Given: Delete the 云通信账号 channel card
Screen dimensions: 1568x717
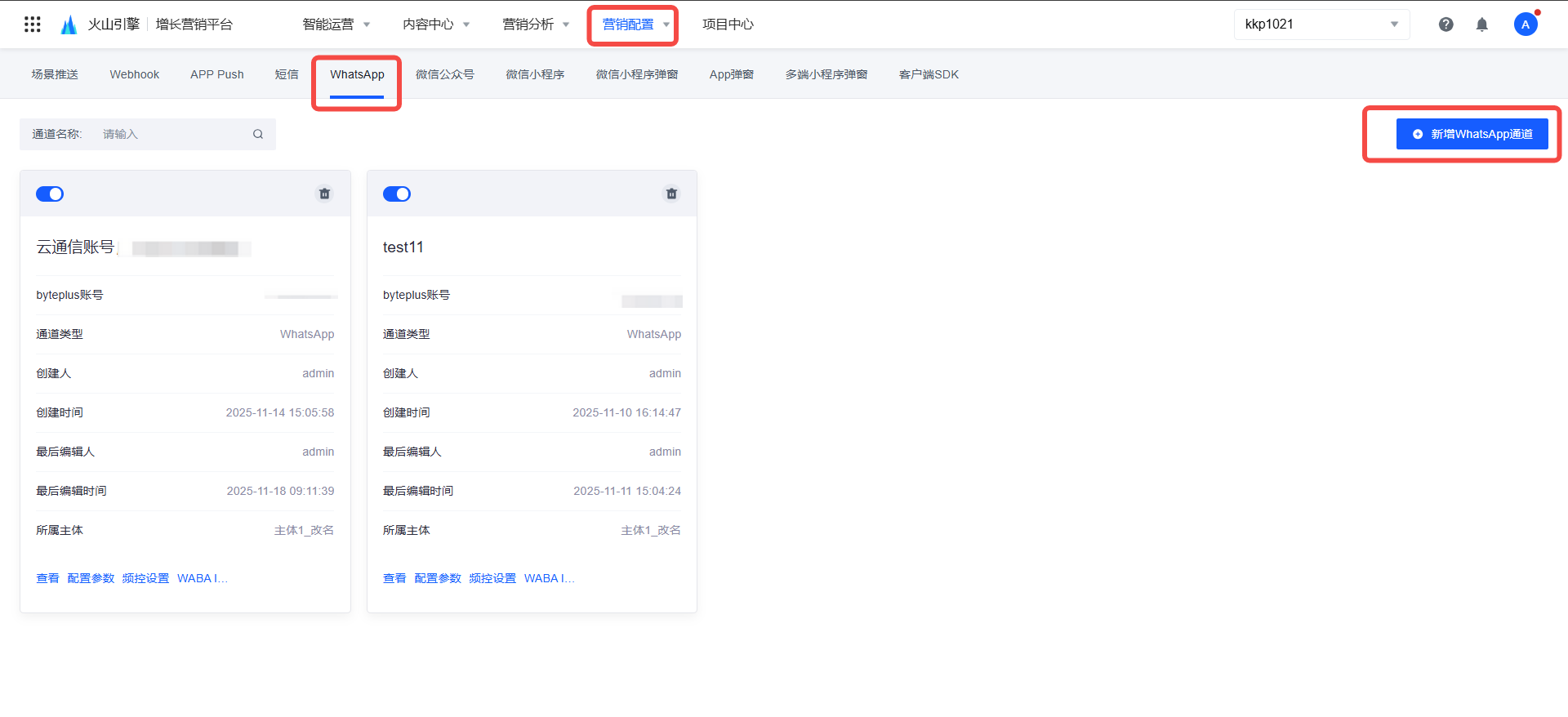Looking at the screenshot, I should click(x=324, y=194).
